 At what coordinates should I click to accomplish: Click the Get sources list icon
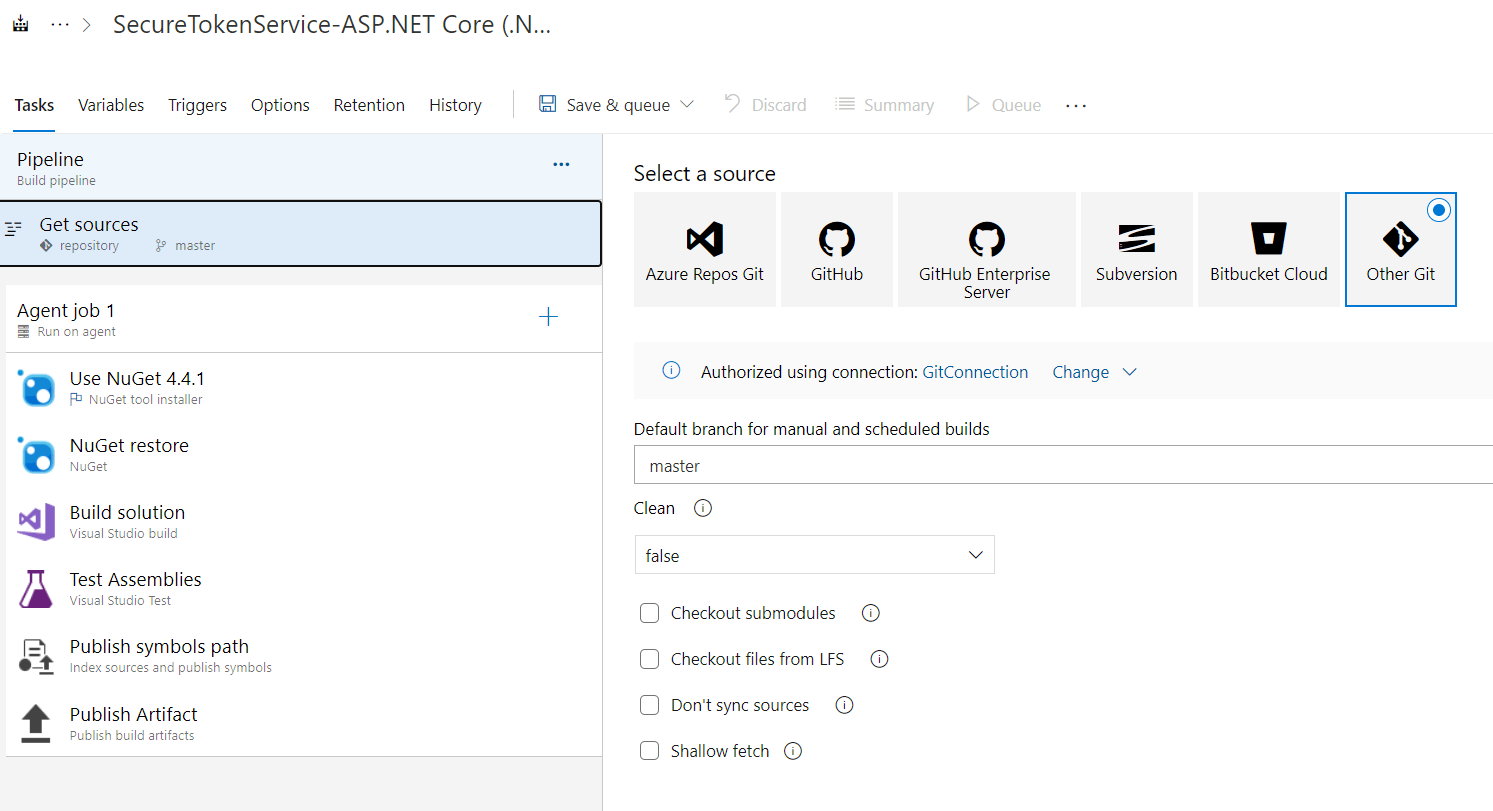(13, 229)
